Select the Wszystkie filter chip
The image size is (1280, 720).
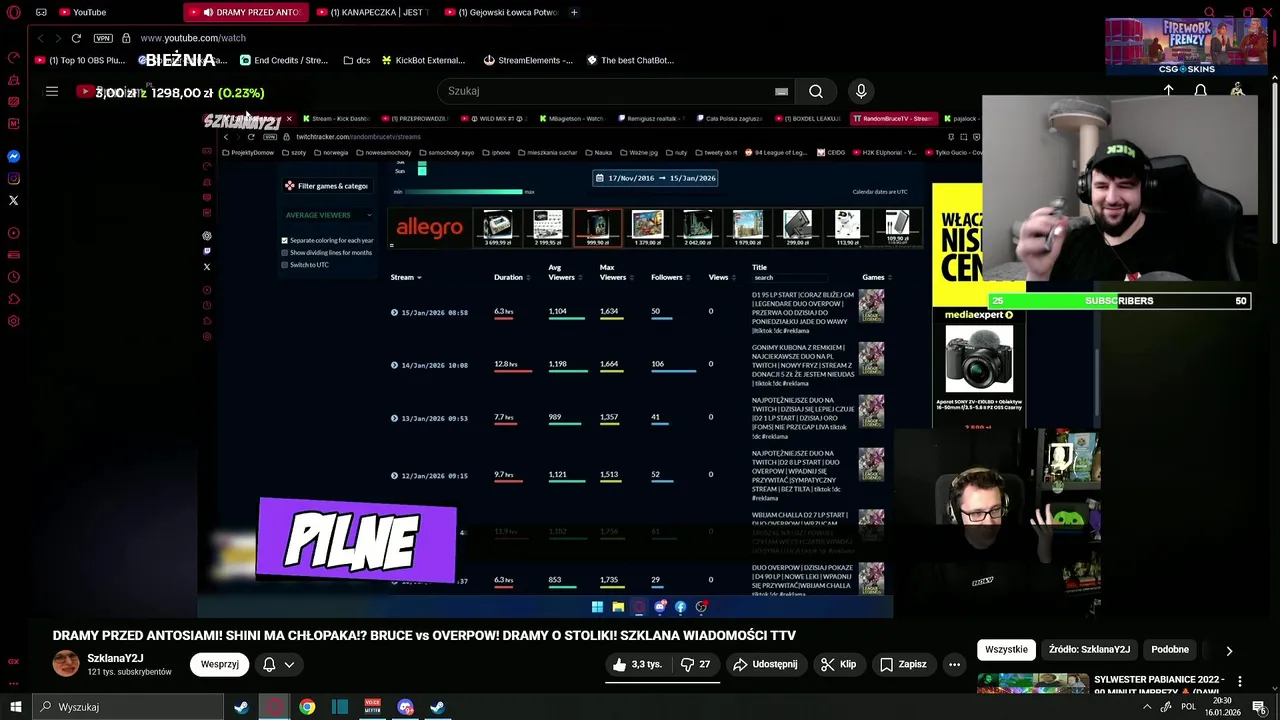pos(1006,649)
